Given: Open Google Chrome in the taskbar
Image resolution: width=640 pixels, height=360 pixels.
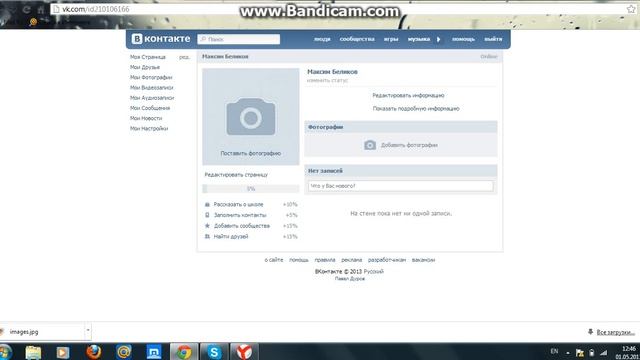Looking at the screenshot, I should point(184,352).
